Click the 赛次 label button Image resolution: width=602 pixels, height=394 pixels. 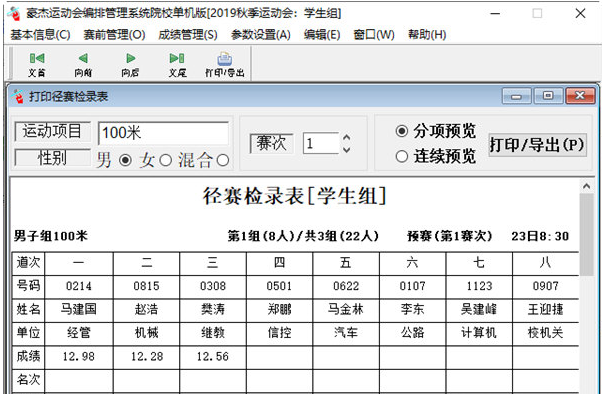tap(271, 143)
